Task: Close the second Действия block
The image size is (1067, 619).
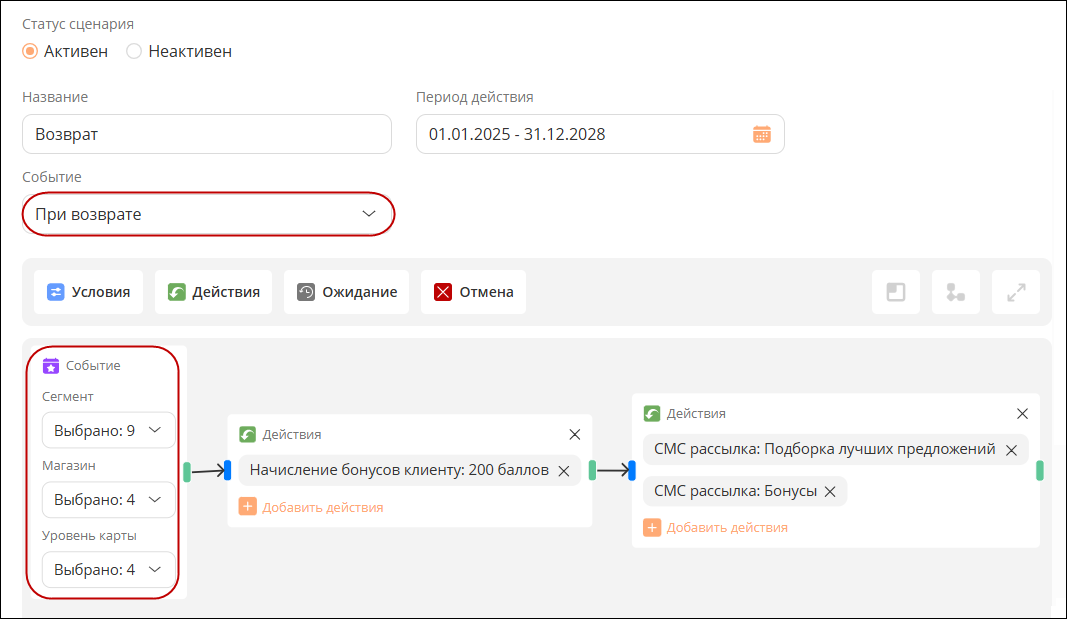Action: [x=1022, y=414]
